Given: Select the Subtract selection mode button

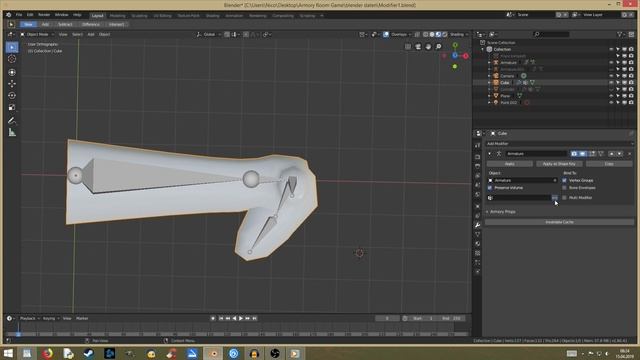Looking at the screenshot, I should pyautogui.click(x=65, y=24).
